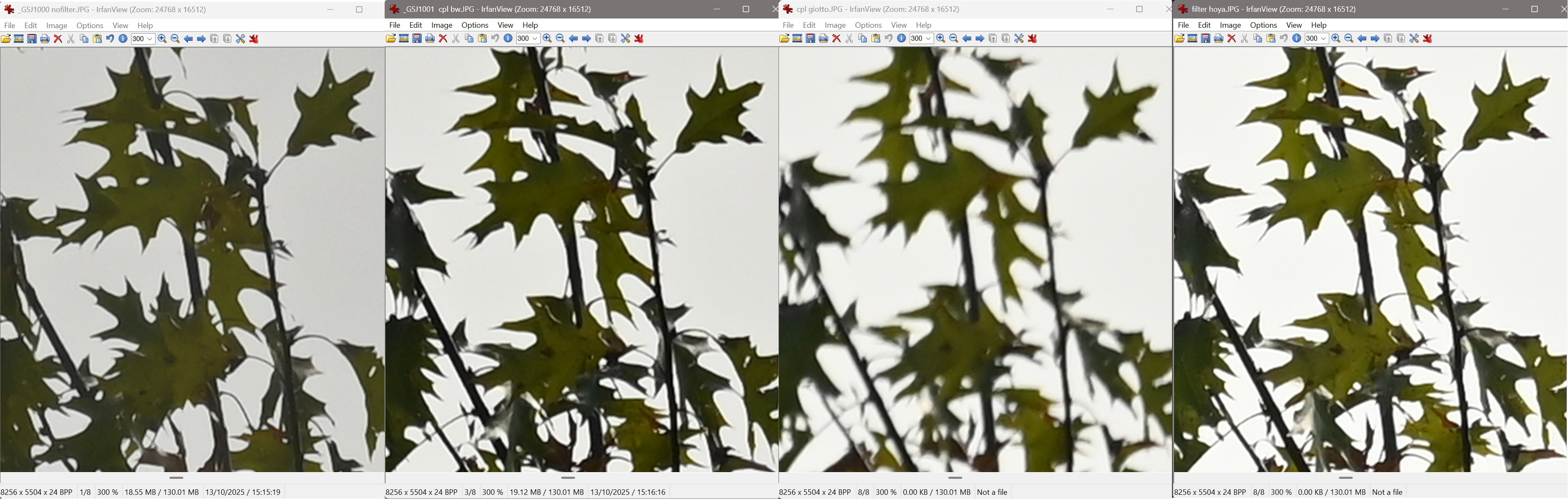
Task: Open View menu in cpl giotto.JPG window
Action: click(x=898, y=25)
